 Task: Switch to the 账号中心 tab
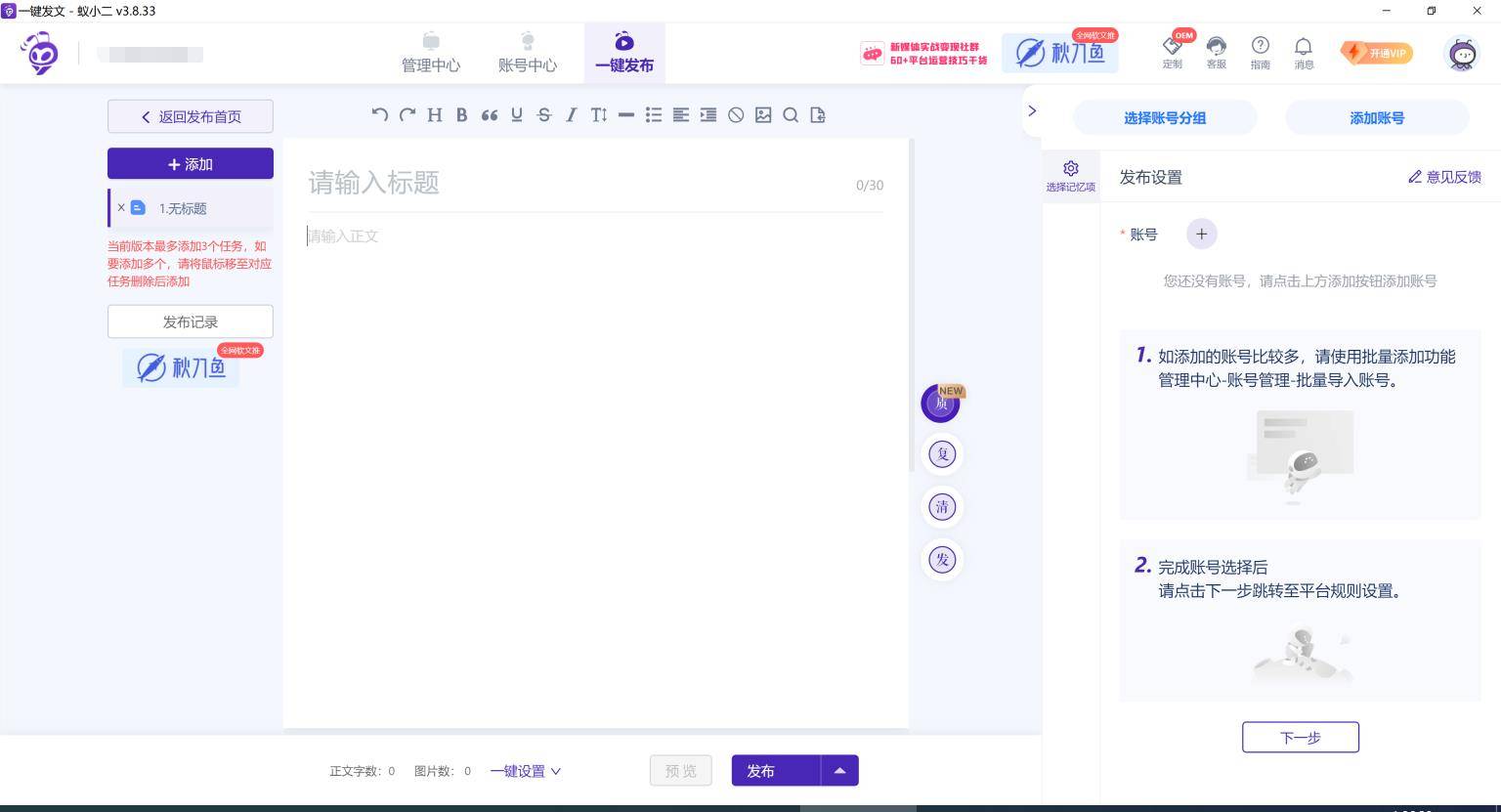click(x=528, y=53)
